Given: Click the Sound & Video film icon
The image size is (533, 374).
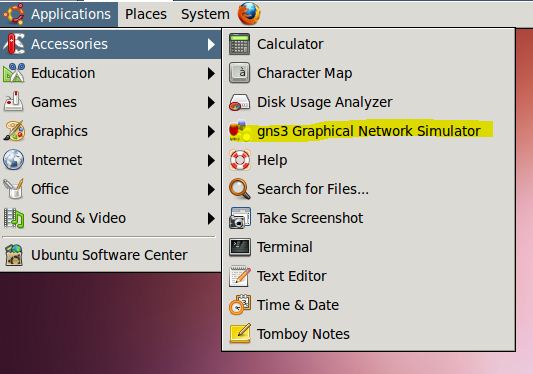Looking at the screenshot, I should (14, 218).
